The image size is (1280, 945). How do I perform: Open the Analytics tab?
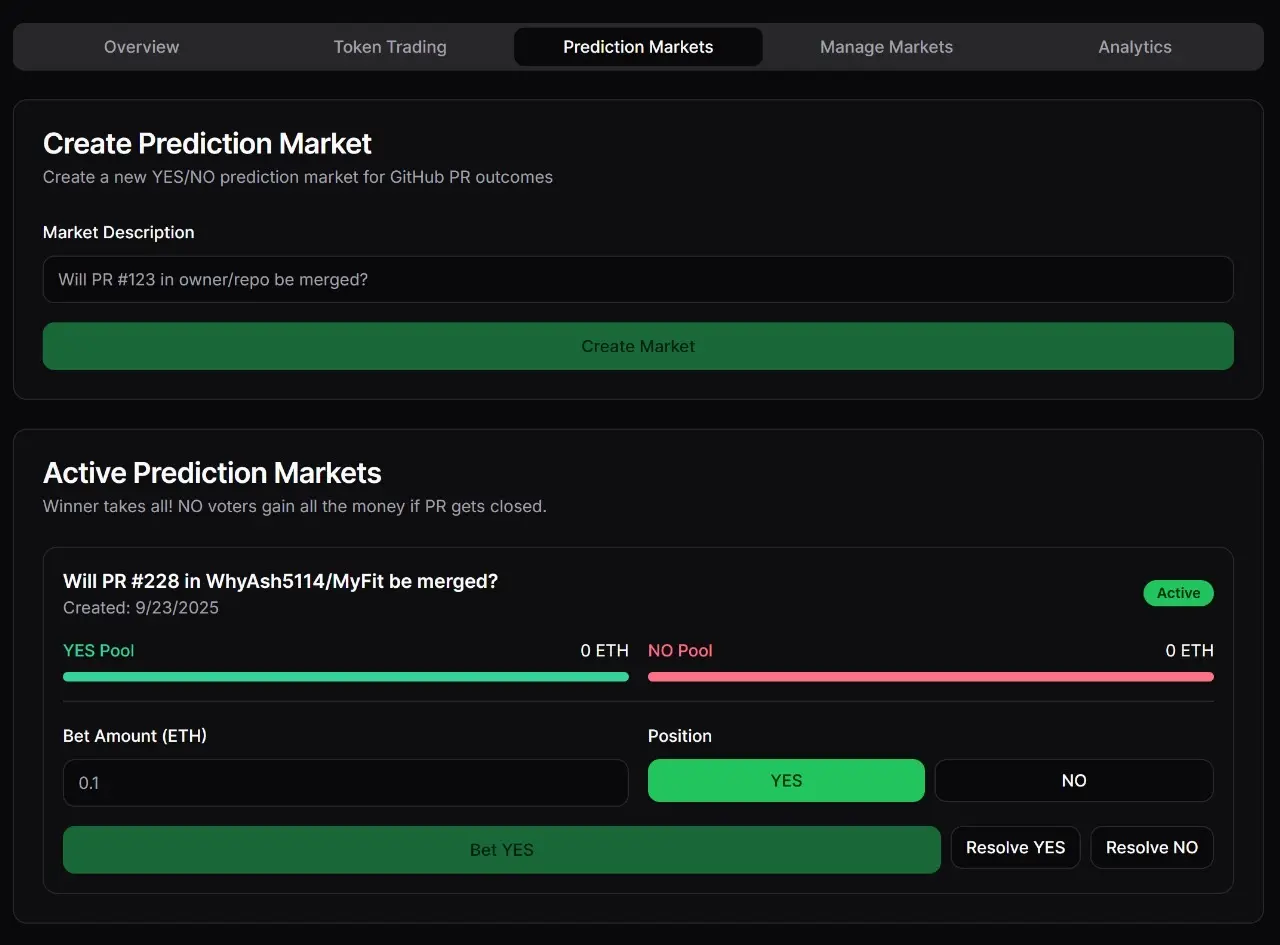coord(1134,46)
